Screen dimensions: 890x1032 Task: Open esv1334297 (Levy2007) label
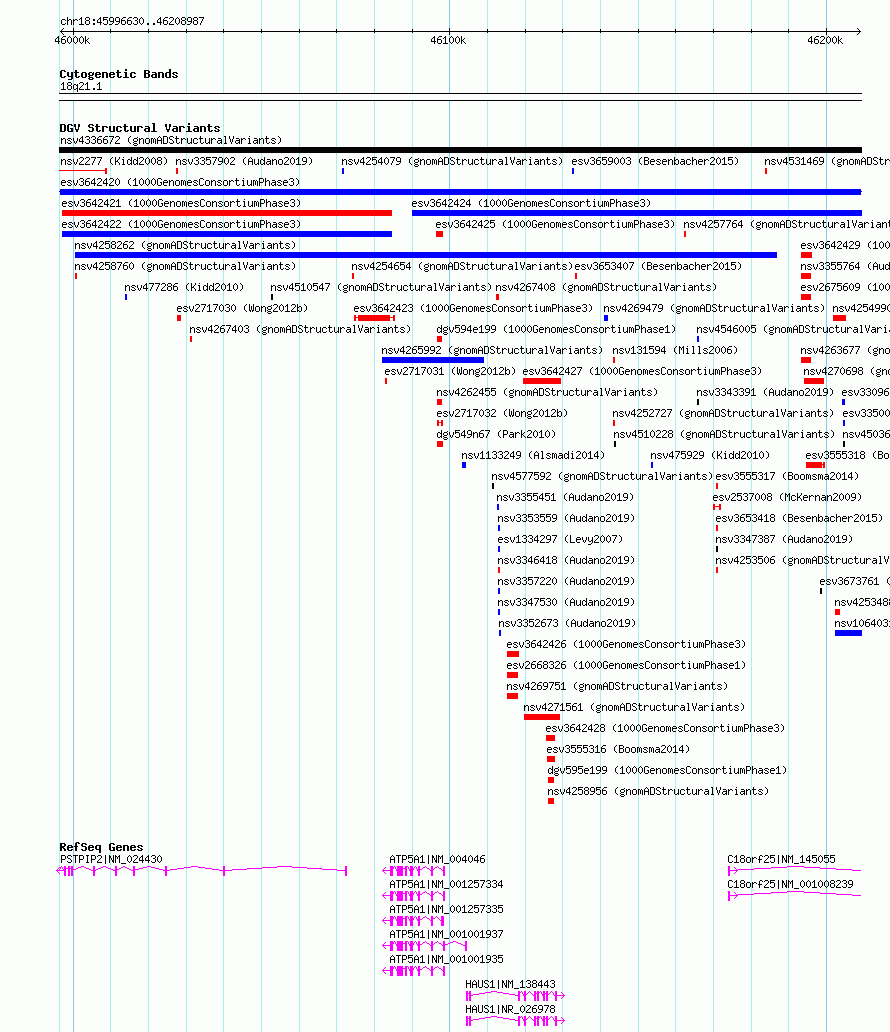560,539
